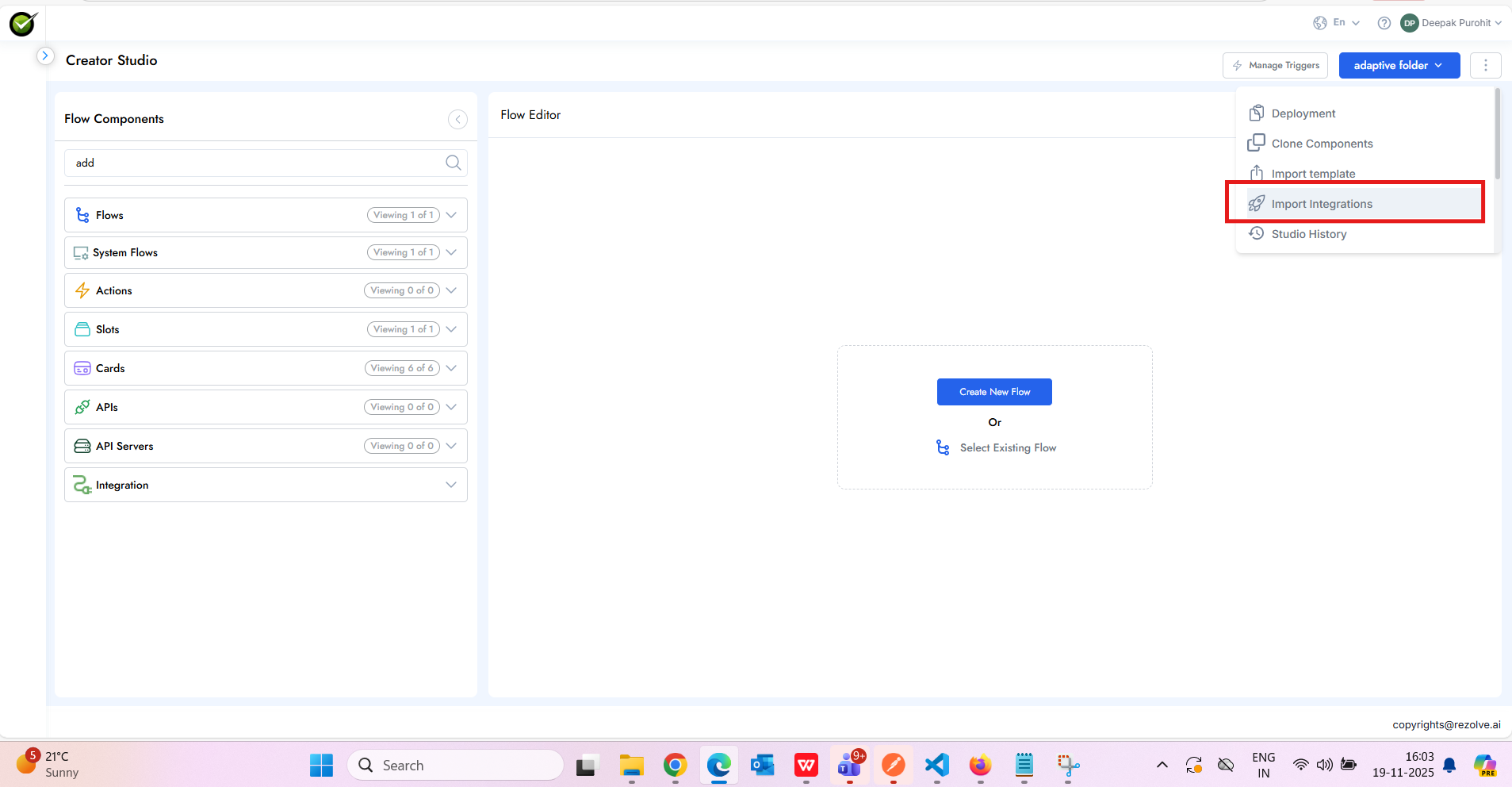This screenshot has width=1512, height=787.
Task: Click Select Existing Flow
Action: [1008, 447]
